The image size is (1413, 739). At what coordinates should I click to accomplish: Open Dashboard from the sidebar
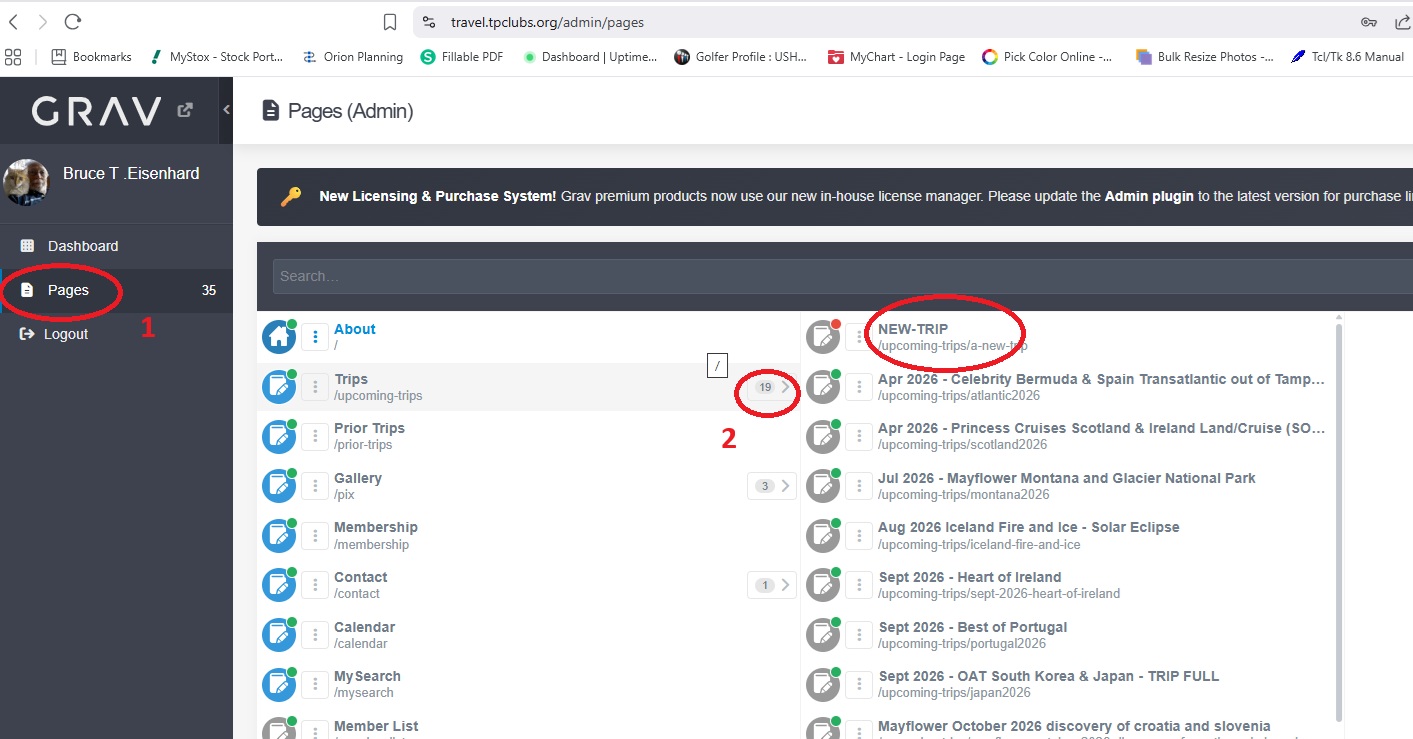point(83,246)
